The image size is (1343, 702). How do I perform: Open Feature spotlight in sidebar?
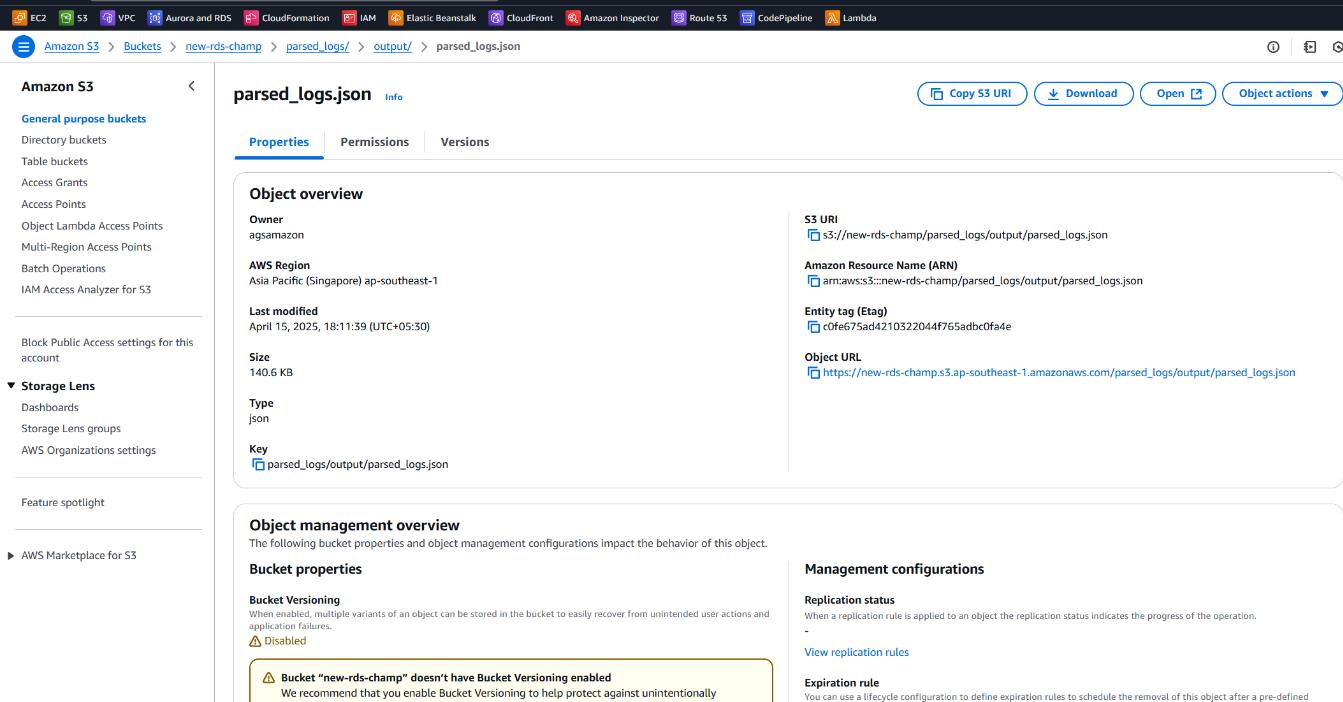(x=63, y=503)
